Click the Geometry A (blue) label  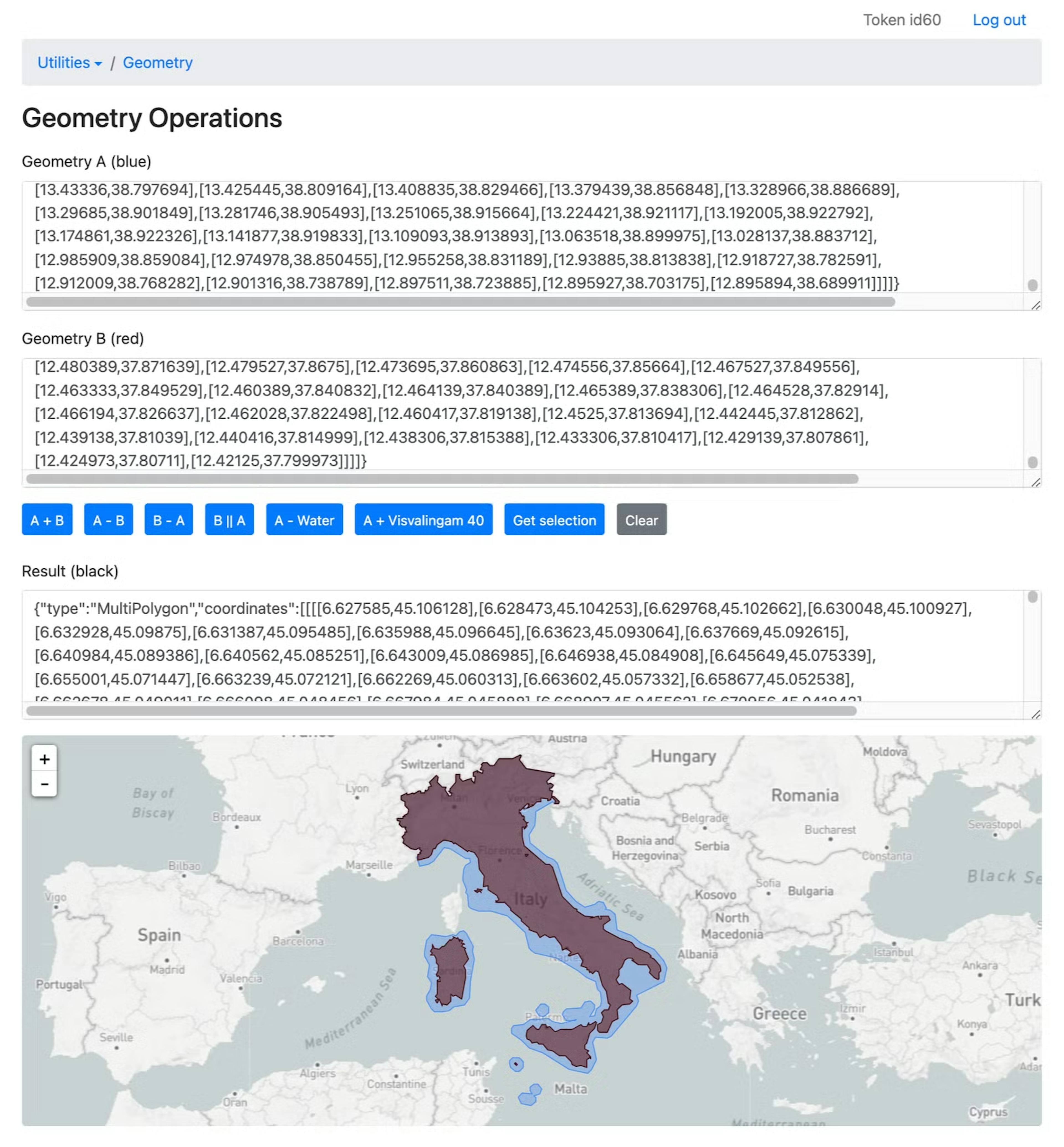coord(86,162)
